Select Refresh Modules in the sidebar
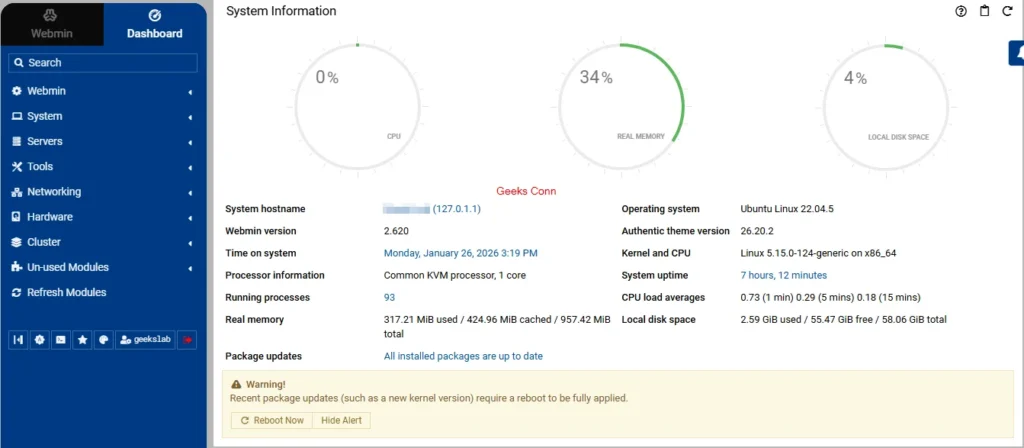1024x448 pixels. click(67, 293)
